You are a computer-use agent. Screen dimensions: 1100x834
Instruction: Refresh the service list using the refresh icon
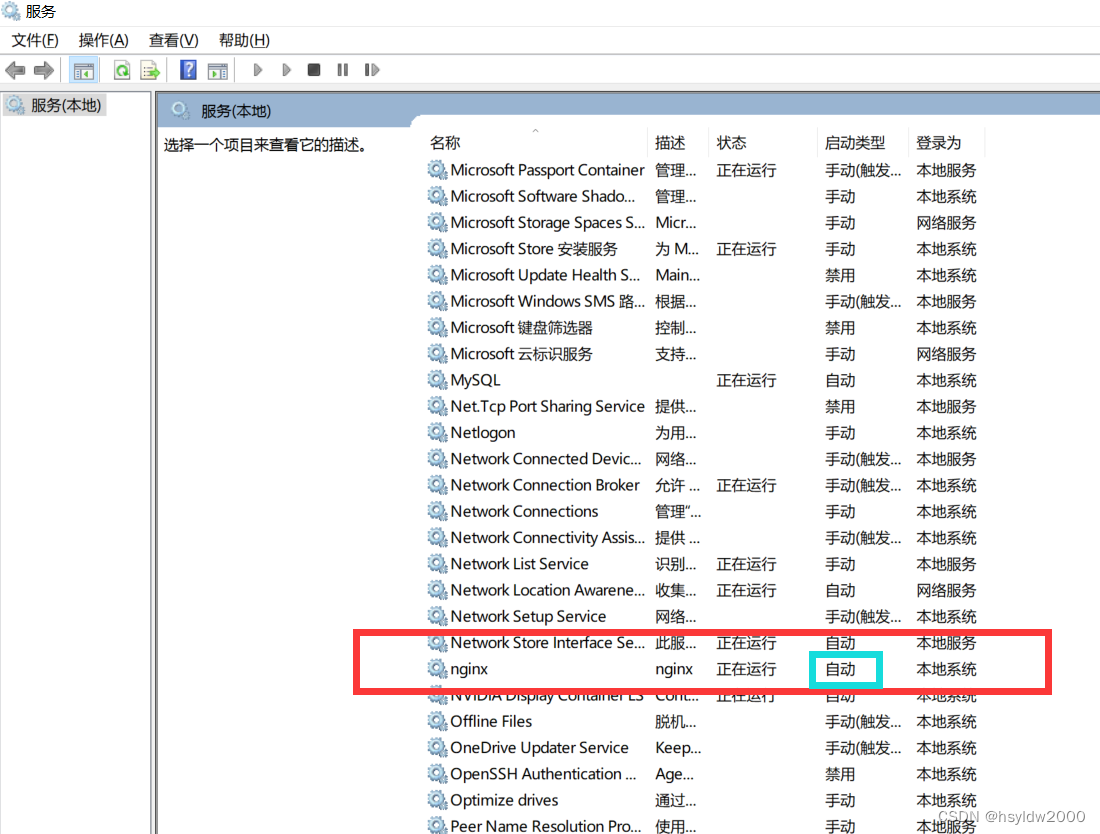pos(121,69)
